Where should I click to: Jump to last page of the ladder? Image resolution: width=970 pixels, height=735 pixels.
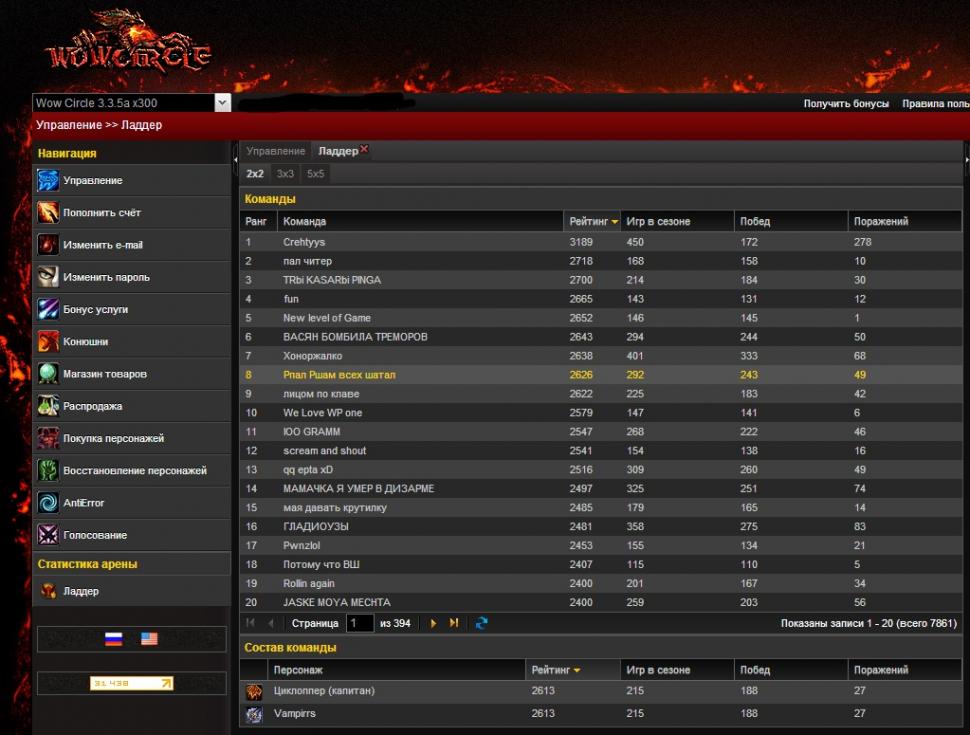pos(454,623)
